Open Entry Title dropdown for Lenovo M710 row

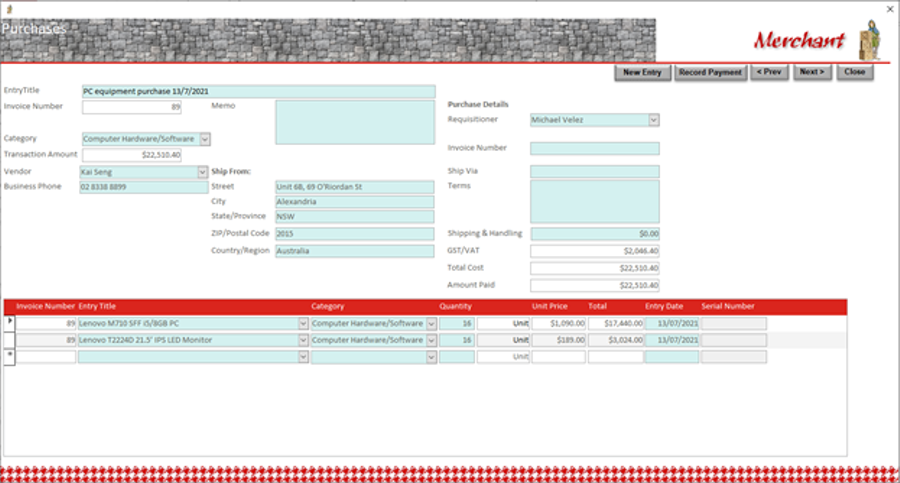coord(303,324)
